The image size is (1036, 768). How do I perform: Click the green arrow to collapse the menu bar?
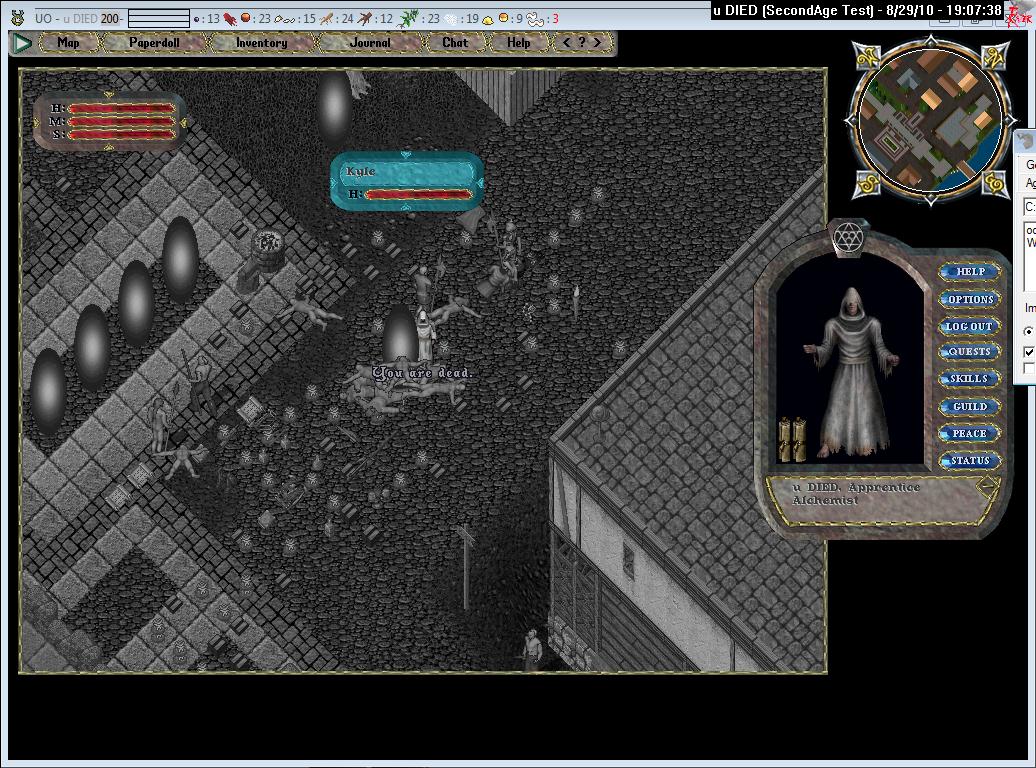(22, 43)
